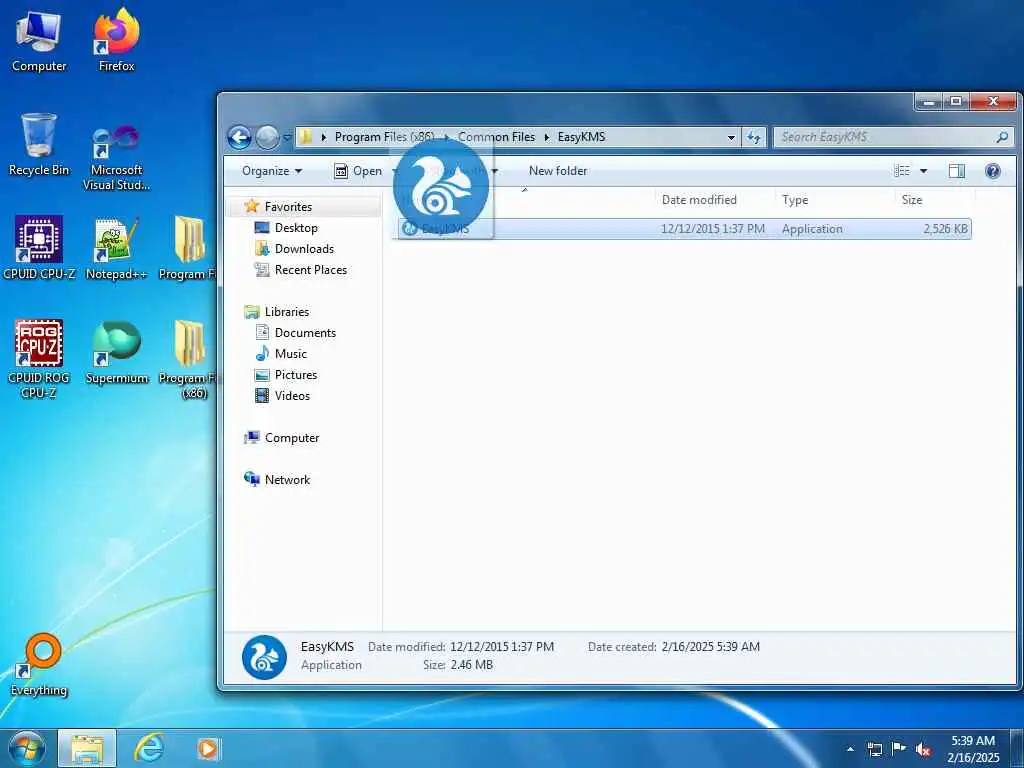Show hidden tray icons arrow

850,749
